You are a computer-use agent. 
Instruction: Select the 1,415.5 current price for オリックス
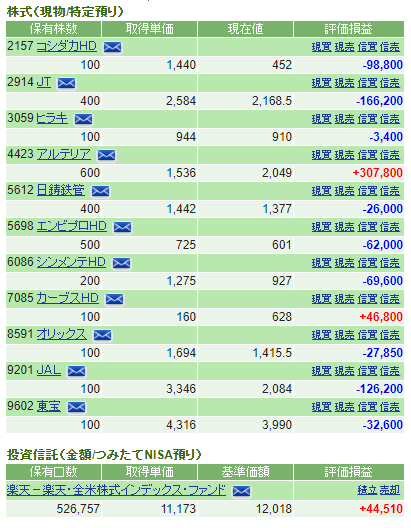(272, 353)
